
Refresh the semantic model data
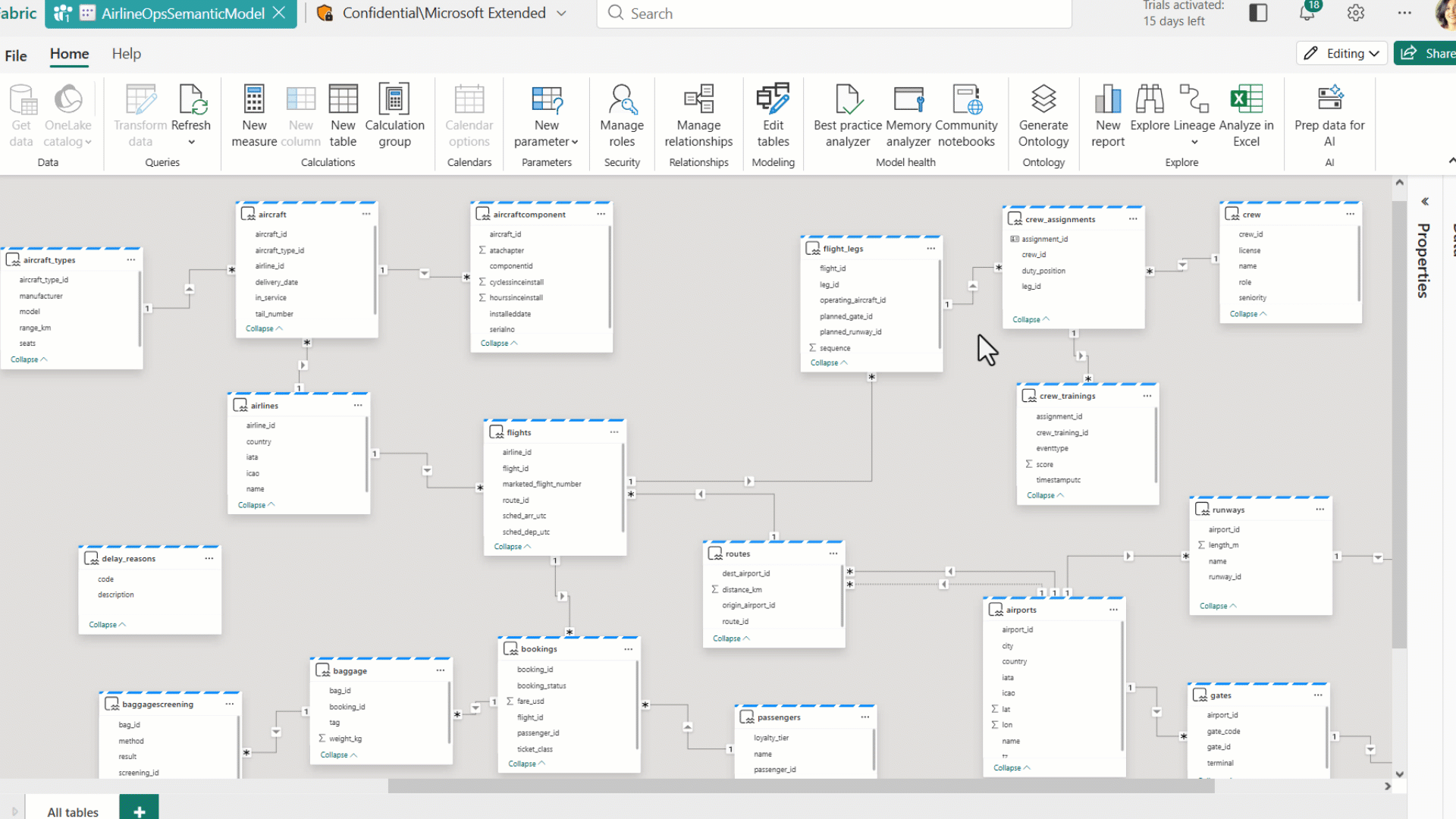[x=191, y=114]
